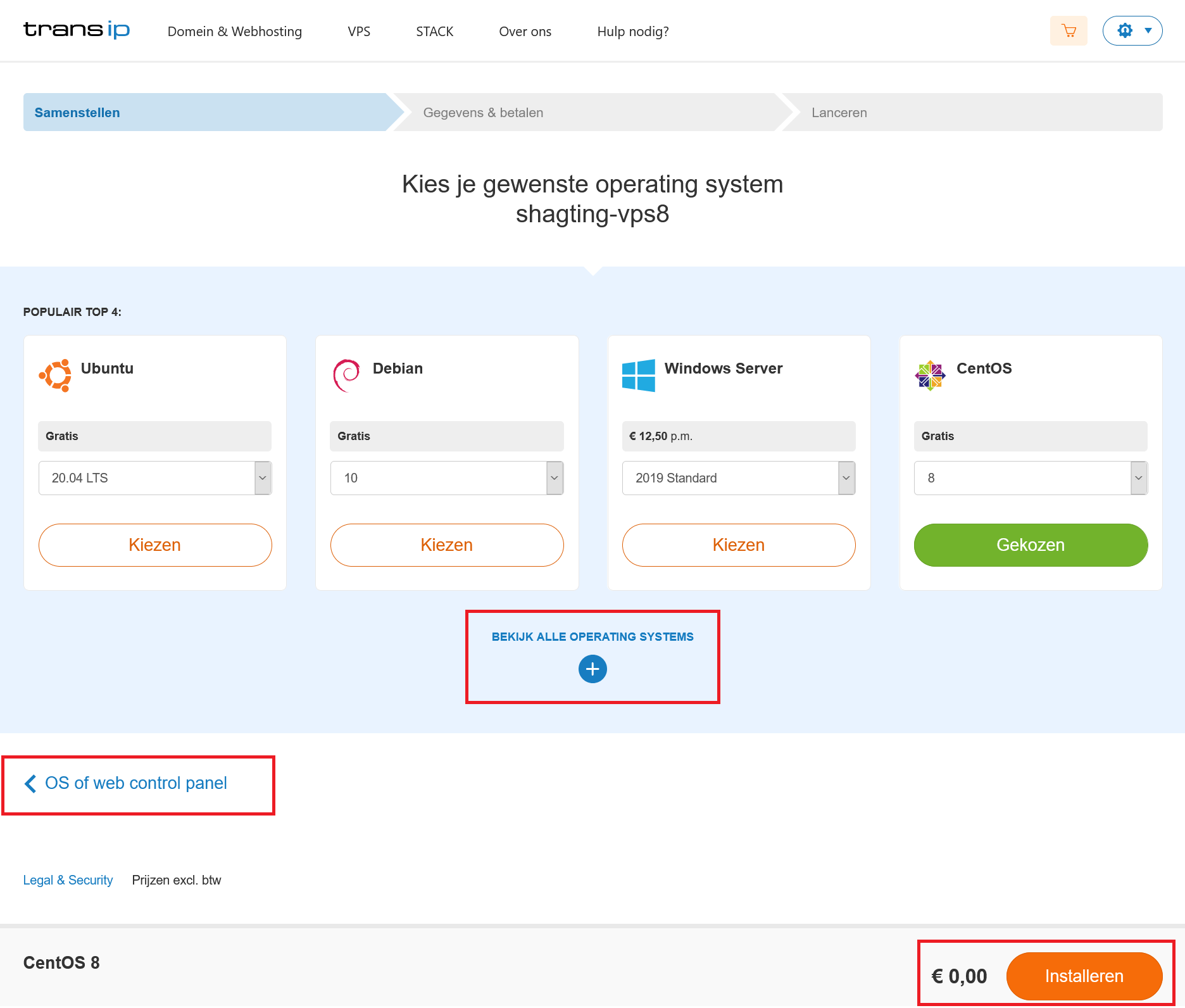1185x1008 pixels.
Task: Click the blue plus circle icon
Action: [592, 669]
